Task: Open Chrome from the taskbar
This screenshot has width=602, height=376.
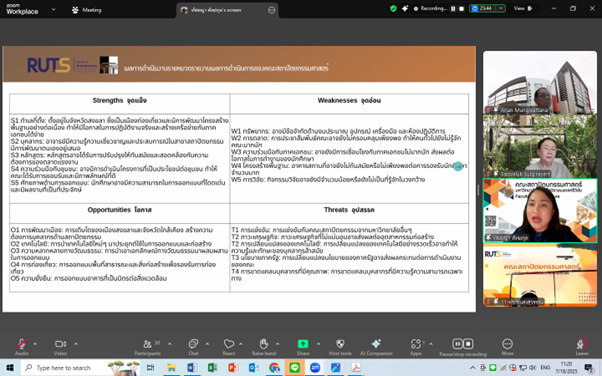Action: 274,368
